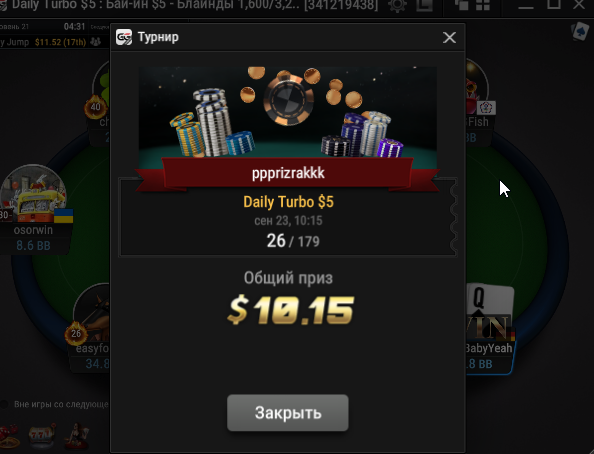Open the spade cards icon in the upper right
Viewport: 594px width, 454px height.
(x=580, y=31)
